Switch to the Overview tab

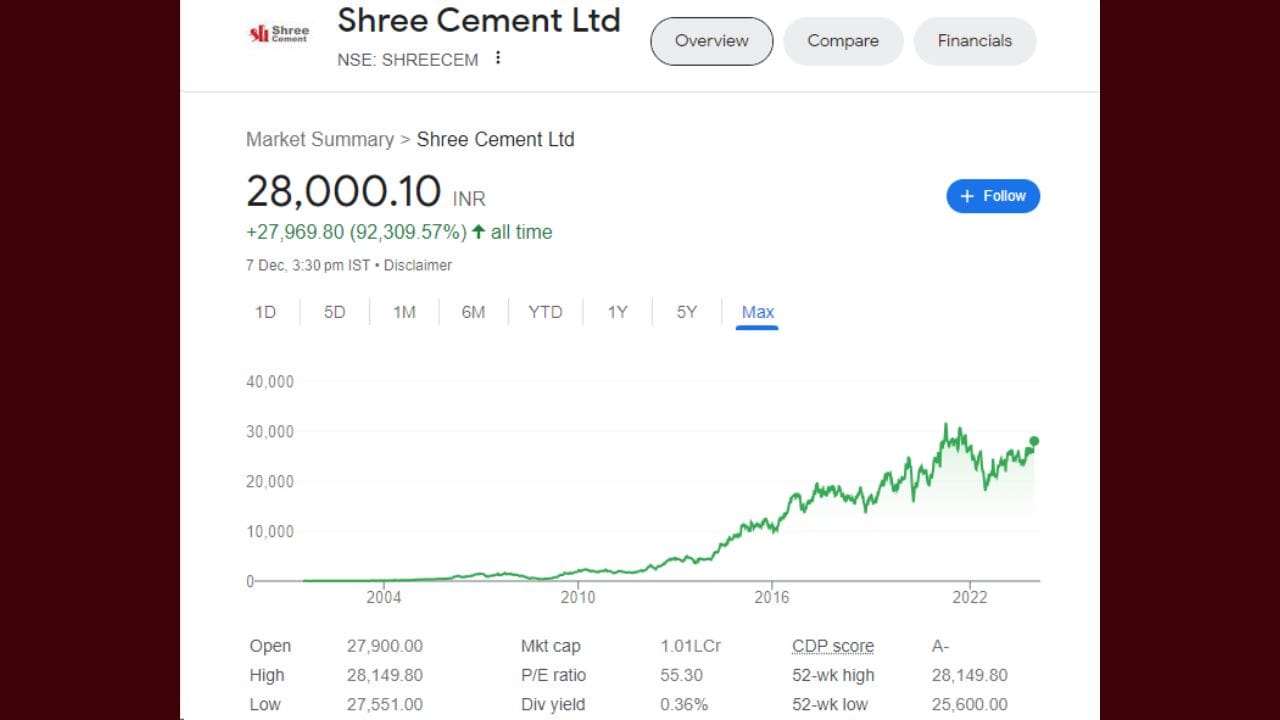point(711,41)
